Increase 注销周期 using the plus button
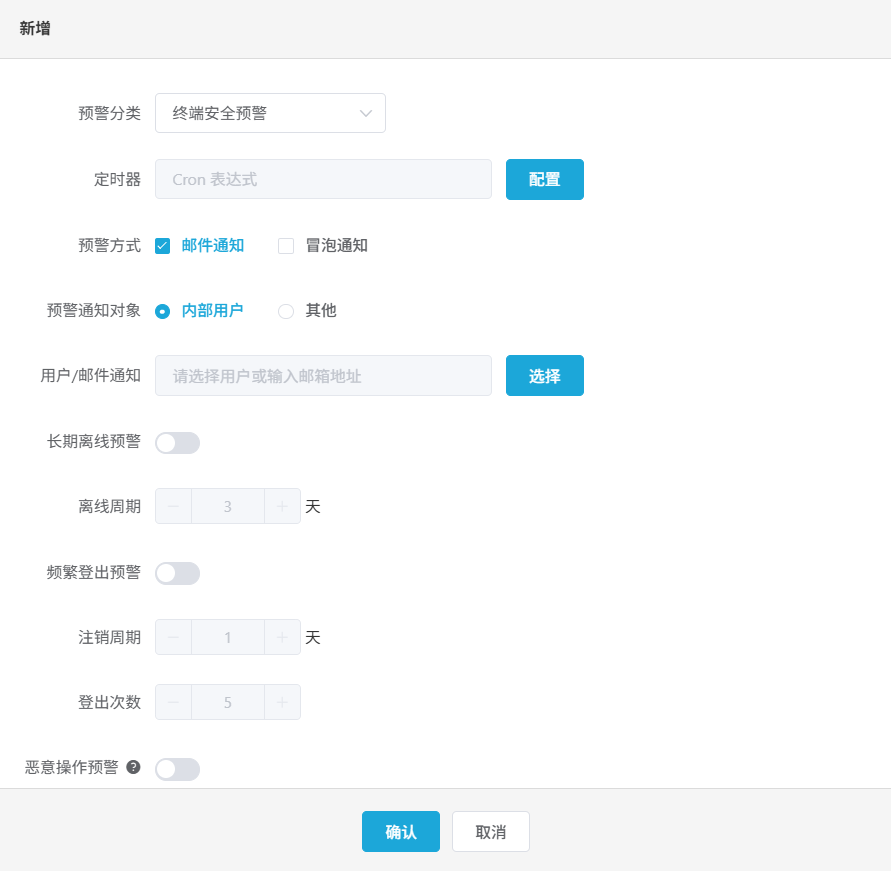Viewport: 891px width, 871px height. coord(282,637)
